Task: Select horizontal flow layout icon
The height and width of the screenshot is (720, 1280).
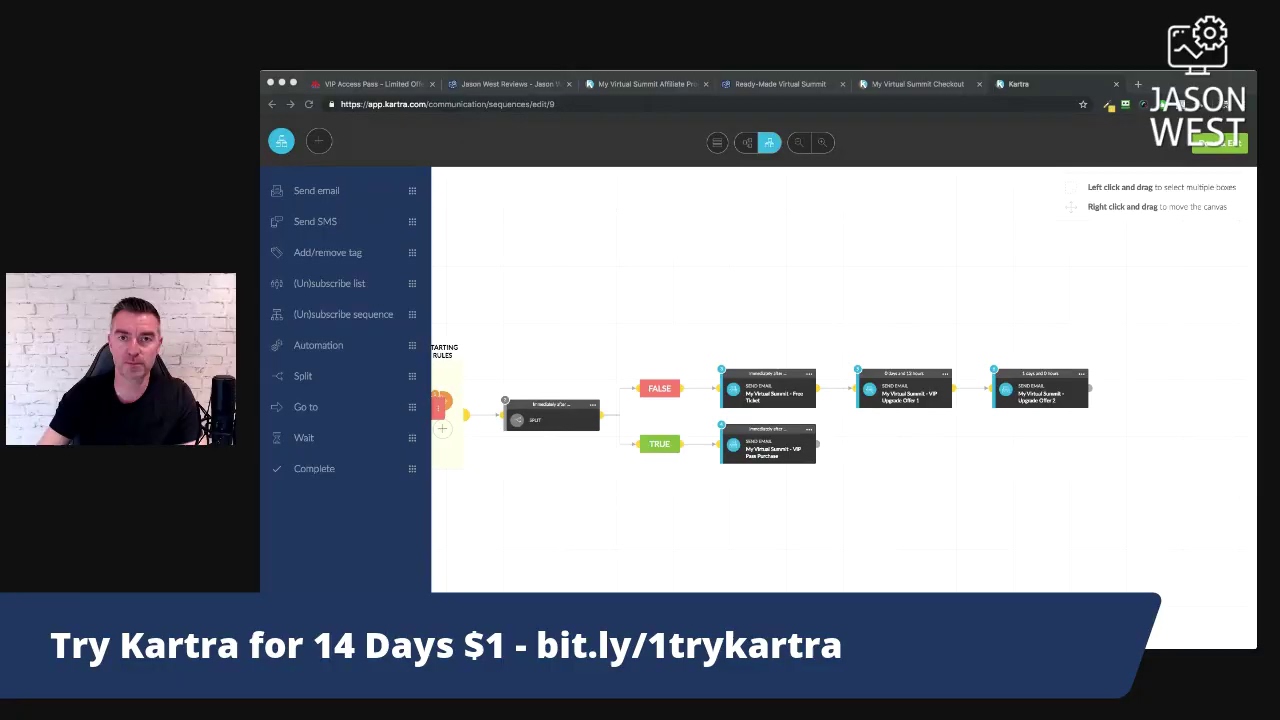Action: (x=746, y=143)
